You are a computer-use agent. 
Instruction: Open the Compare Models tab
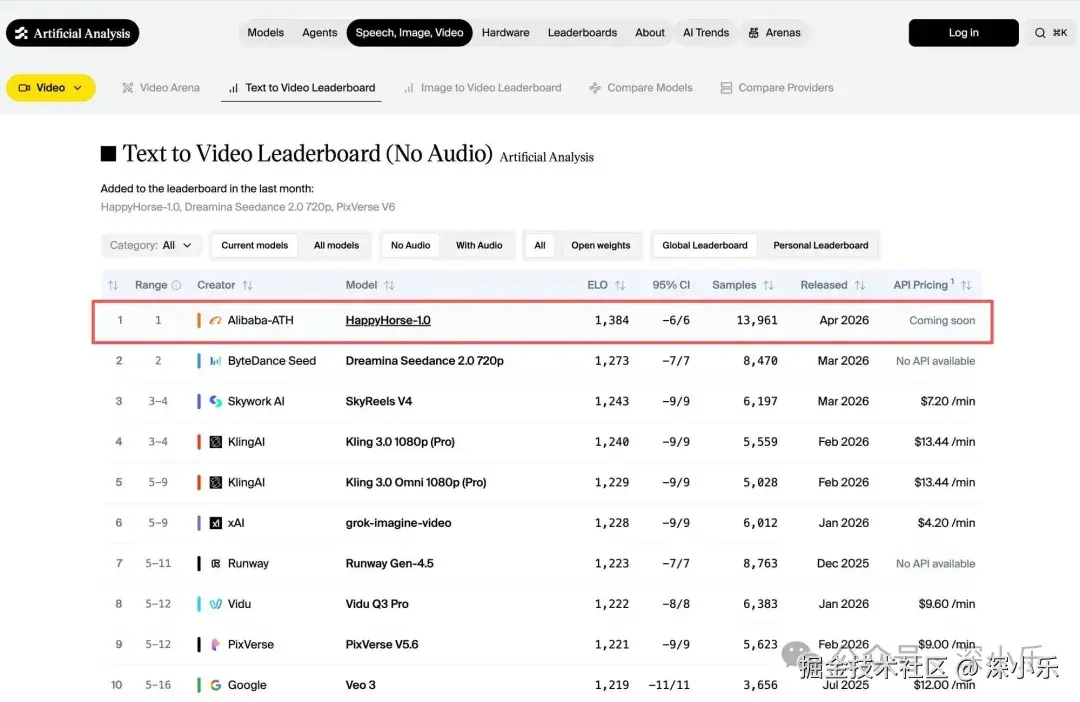click(641, 88)
